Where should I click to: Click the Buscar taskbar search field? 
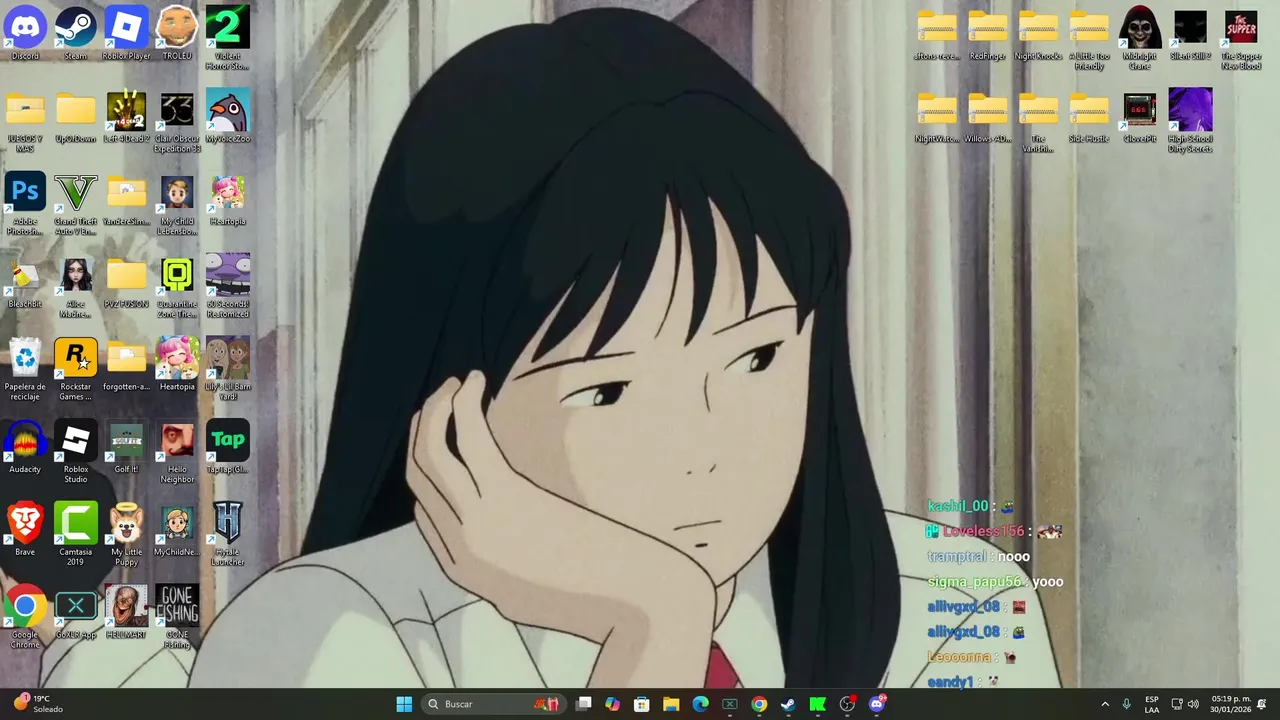[x=493, y=704]
